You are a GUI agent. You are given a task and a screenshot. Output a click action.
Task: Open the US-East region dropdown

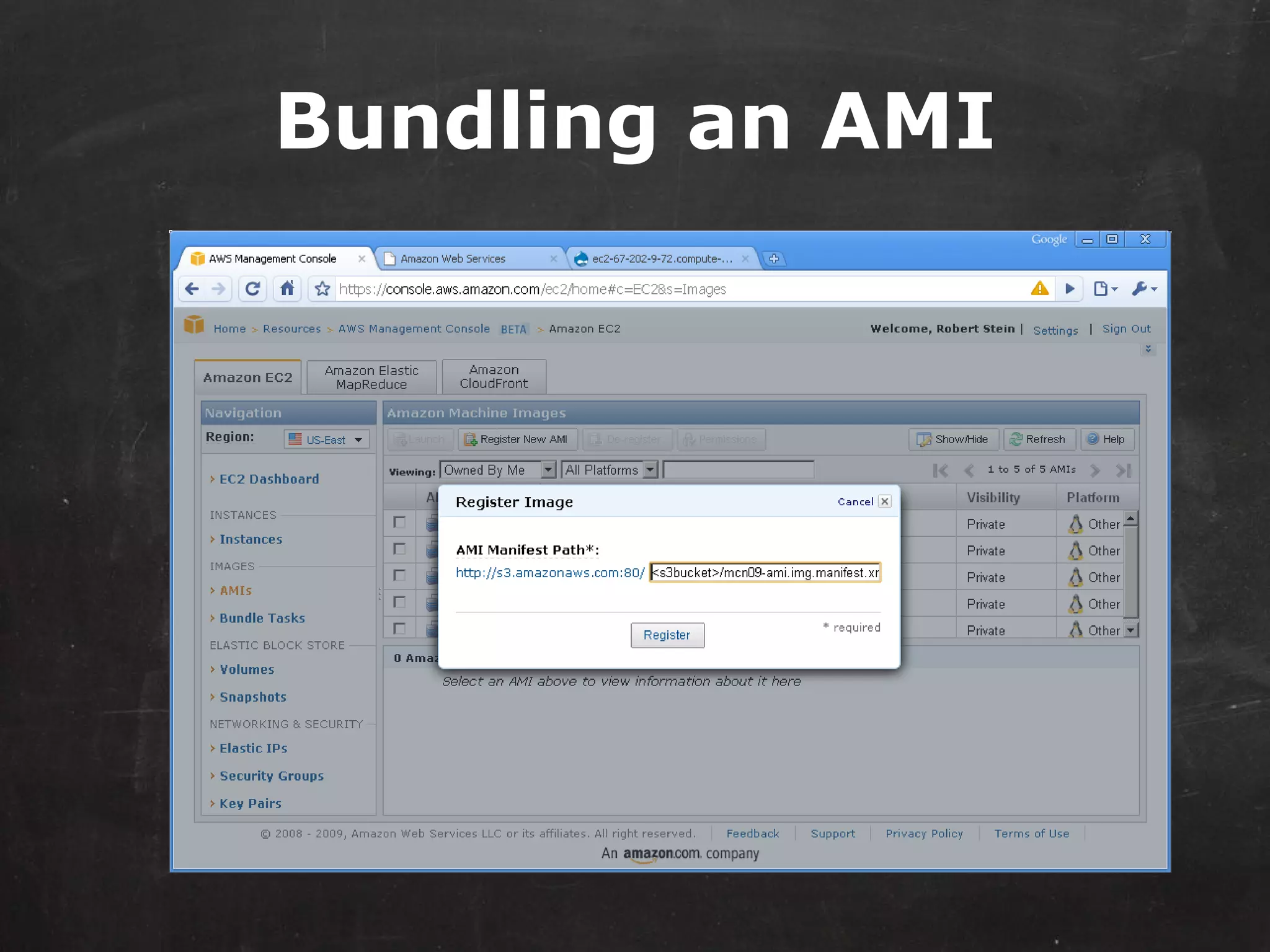tap(326, 439)
